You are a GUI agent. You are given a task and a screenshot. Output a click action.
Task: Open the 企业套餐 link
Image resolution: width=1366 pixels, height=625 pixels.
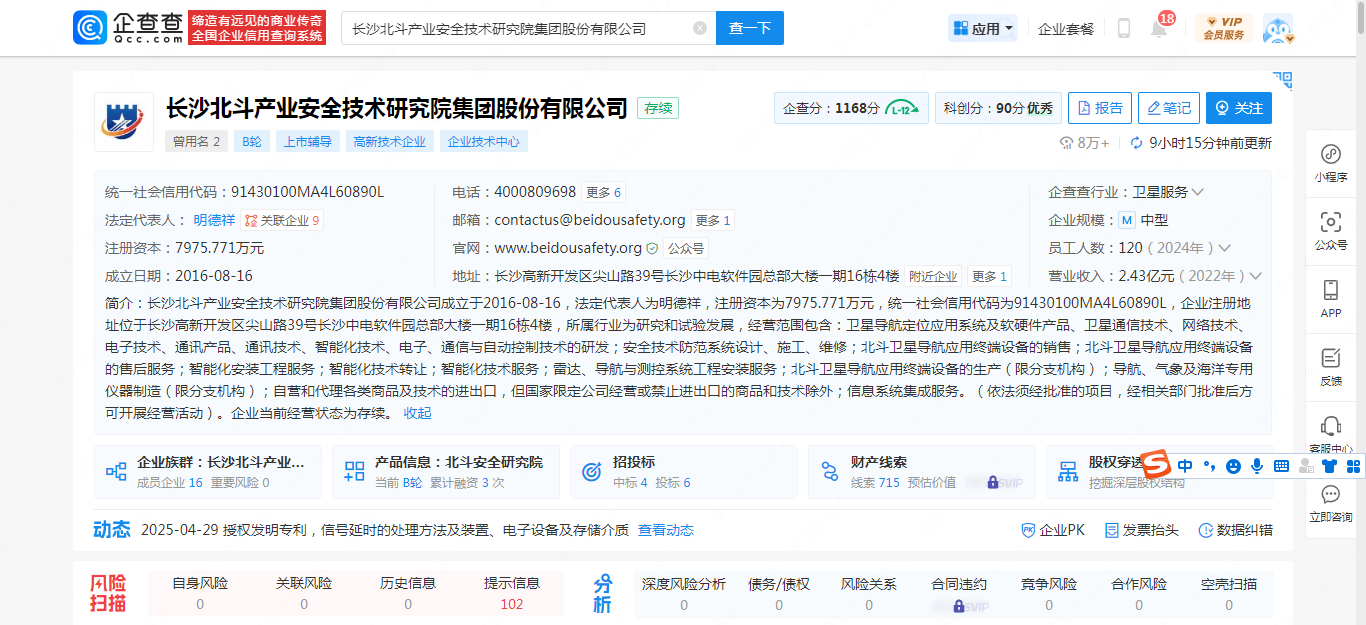(1066, 29)
